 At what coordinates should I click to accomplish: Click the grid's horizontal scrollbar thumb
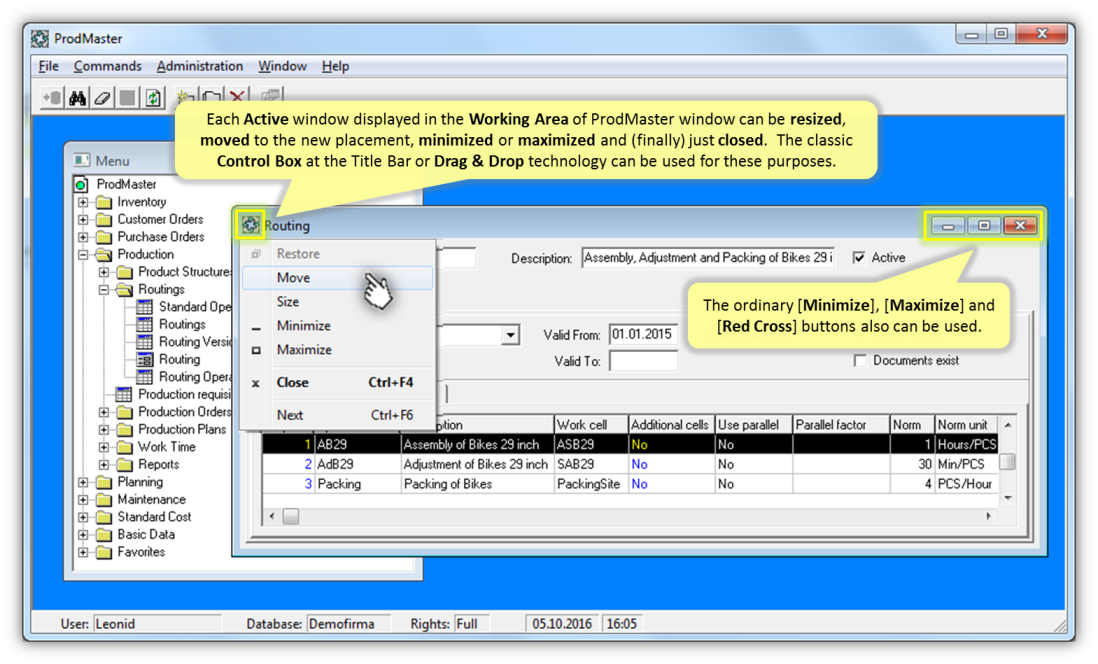click(x=291, y=516)
